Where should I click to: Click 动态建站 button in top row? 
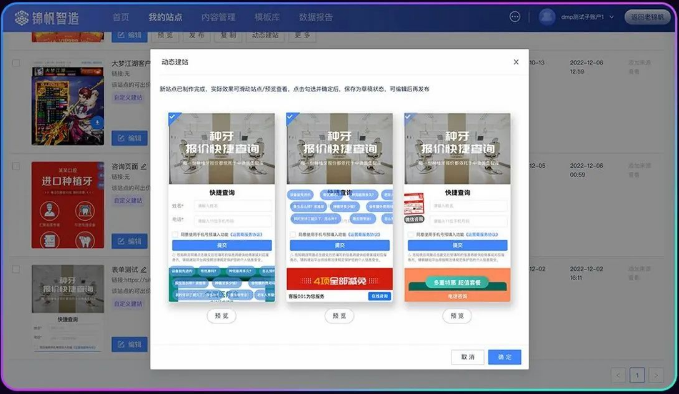tap(265, 35)
